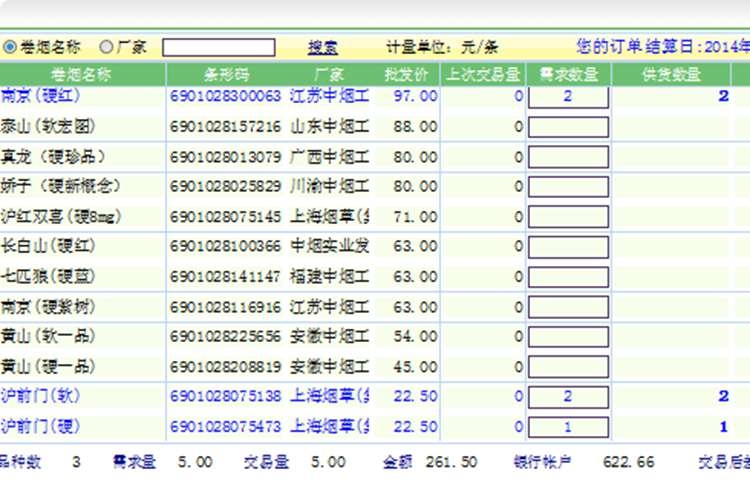Click the 中烟实业发 manufacturer cell

330,246
